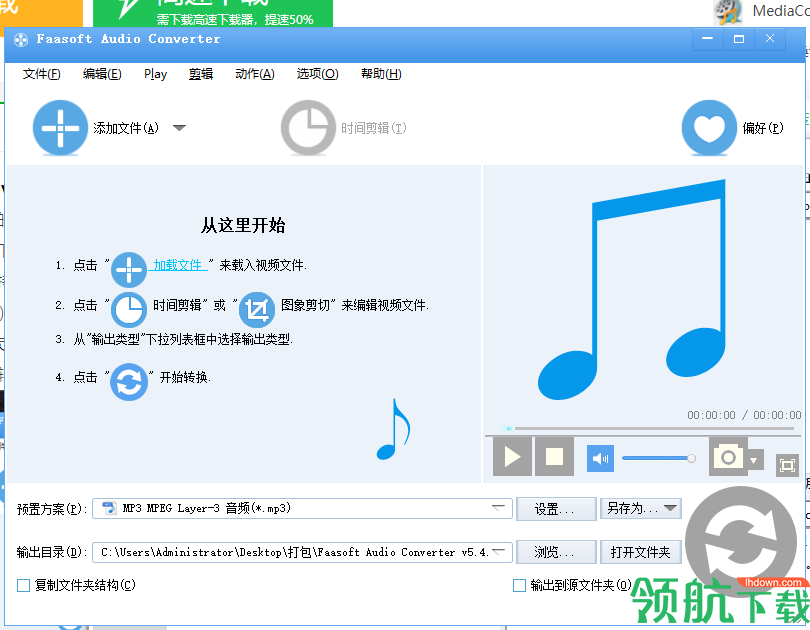This screenshot has width=810, height=630.
Task: Click the 加载文件 hyperlink
Action: click(178, 265)
